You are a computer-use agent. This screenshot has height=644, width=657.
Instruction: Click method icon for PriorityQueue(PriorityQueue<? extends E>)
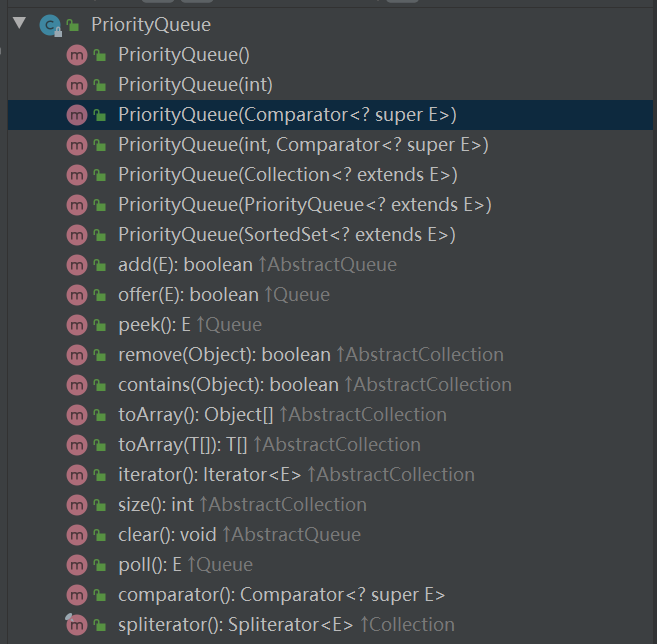pyautogui.click(x=76, y=205)
